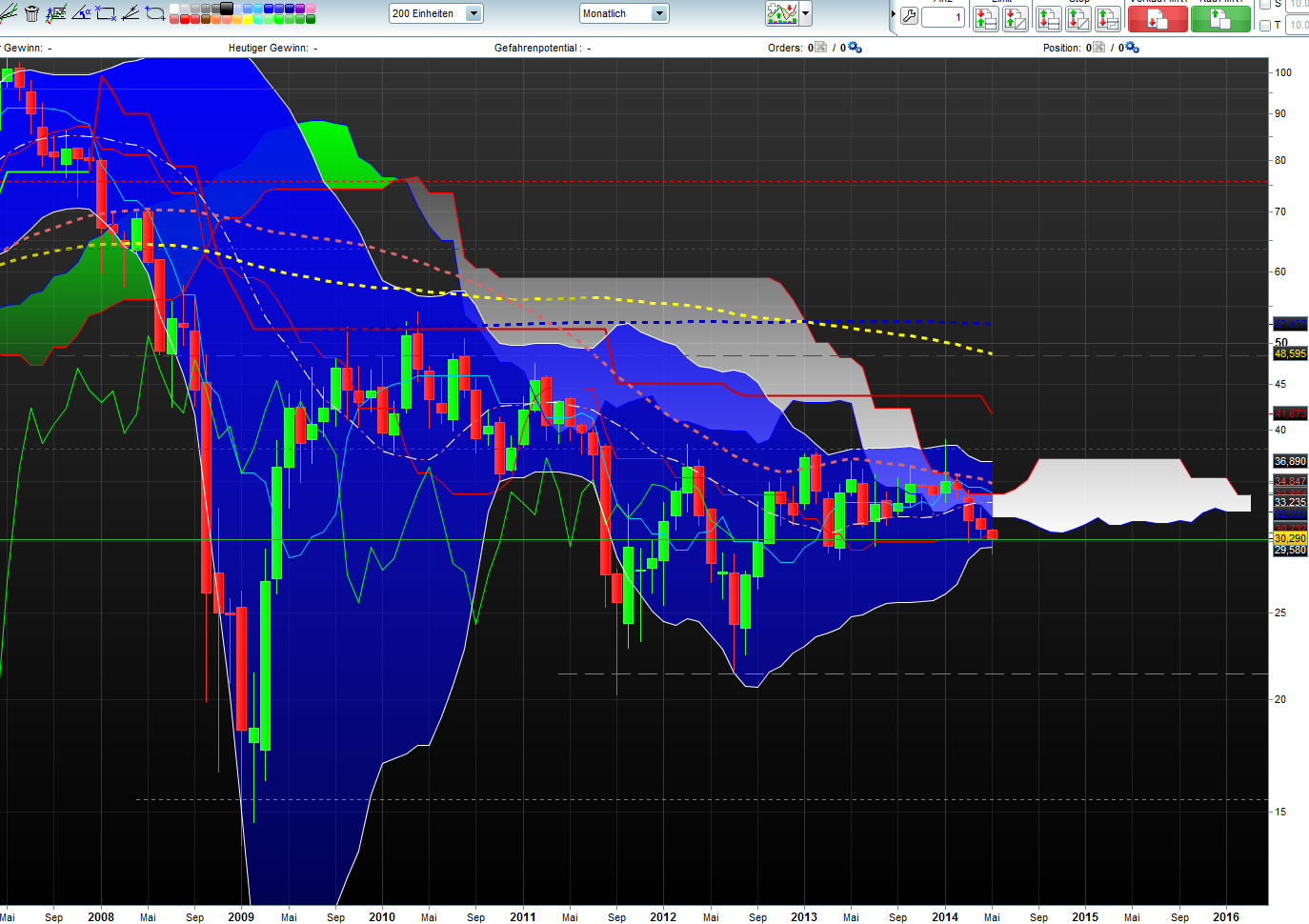Select the Fibonacci drawing tool

click(x=57, y=11)
